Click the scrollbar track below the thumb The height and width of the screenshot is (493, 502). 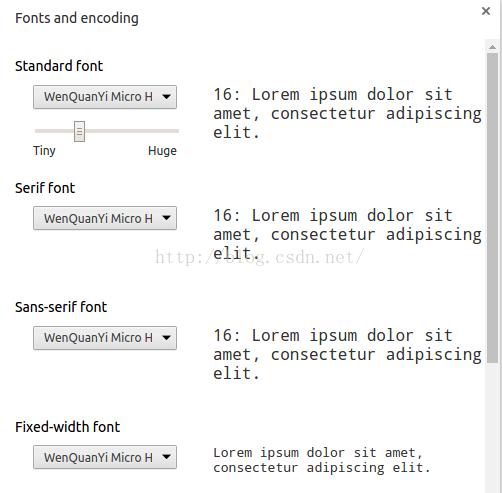click(492, 428)
